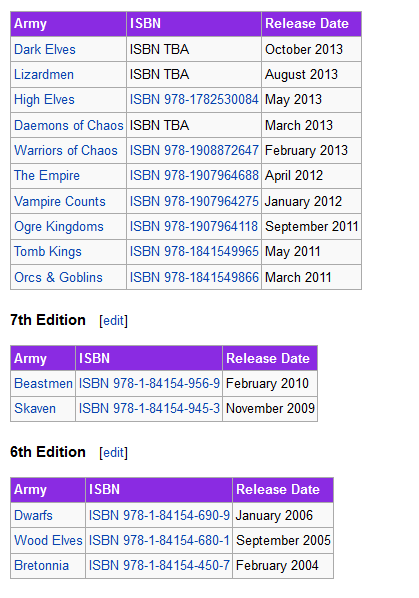The height and width of the screenshot is (598, 419).
Task: Open the Beastmen army page
Action: click(x=43, y=383)
